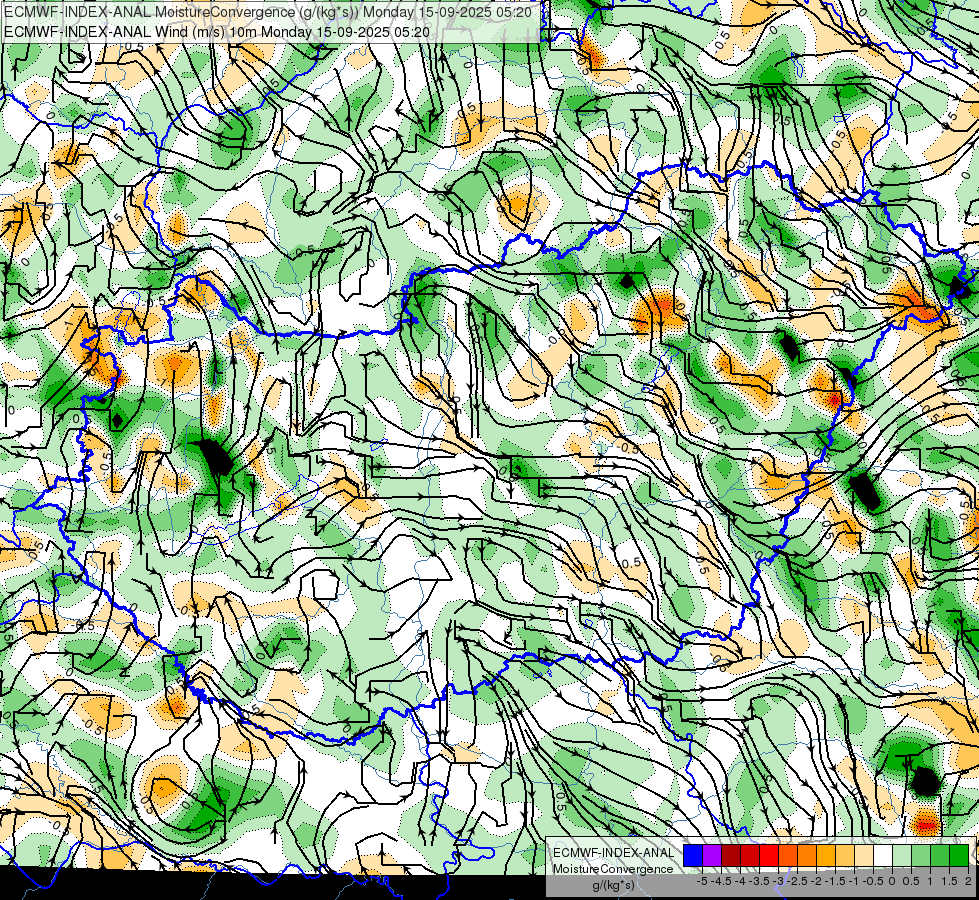Image resolution: width=979 pixels, height=900 pixels.
Task: Click the purple legend swatch
Action: (712, 856)
